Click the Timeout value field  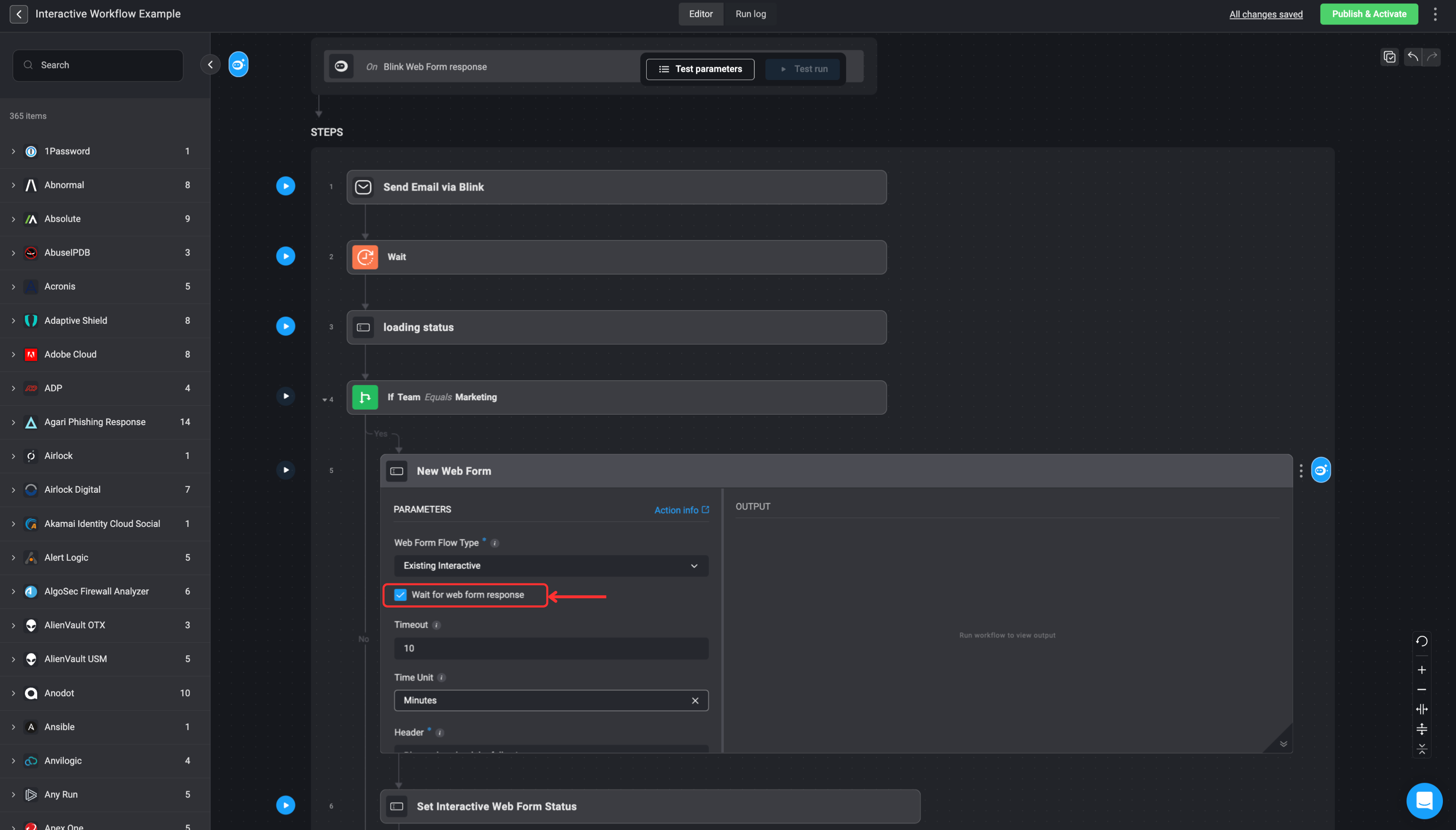tap(551, 648)
